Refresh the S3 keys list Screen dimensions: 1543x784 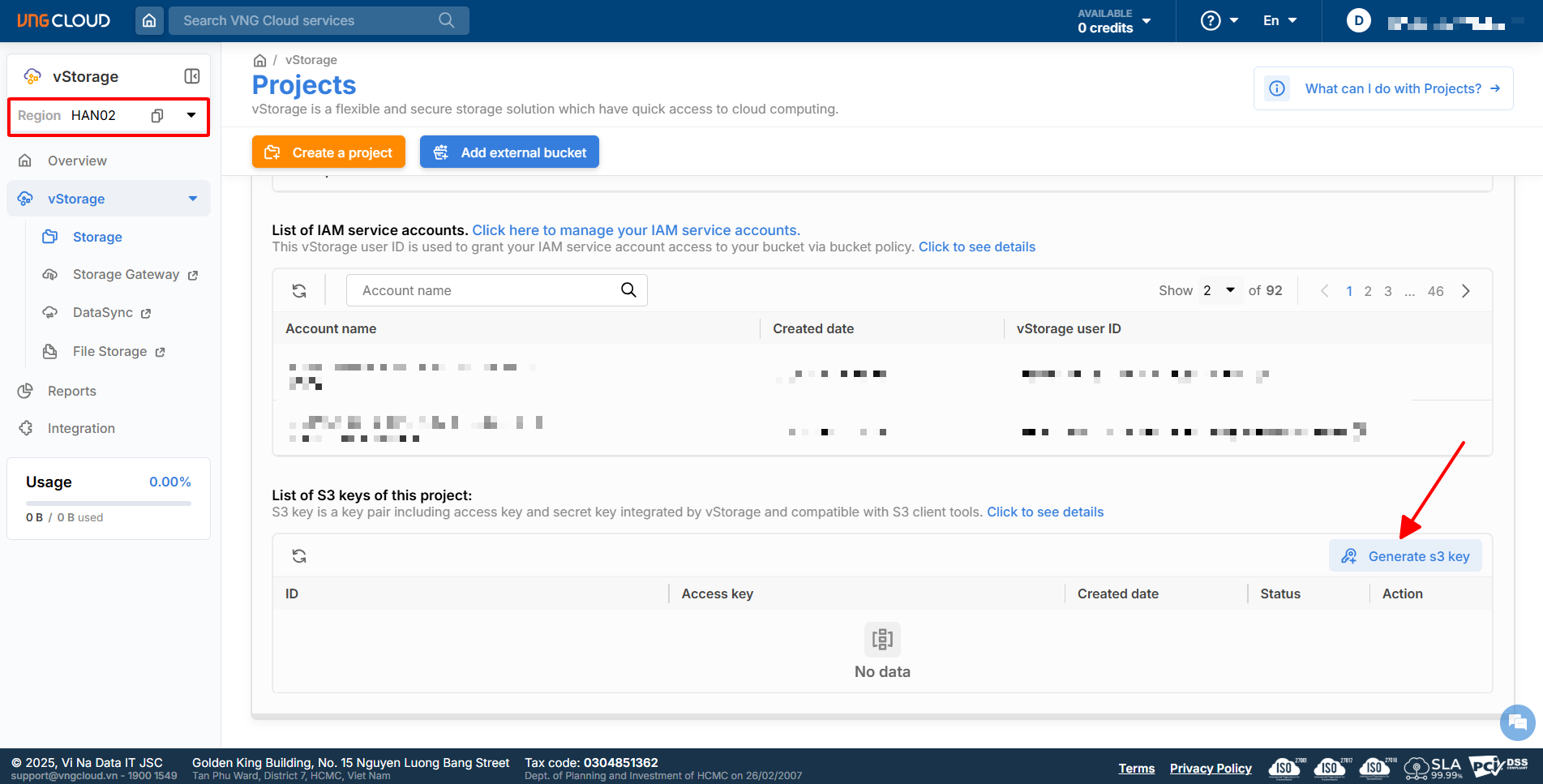click(x=299, y=556)
